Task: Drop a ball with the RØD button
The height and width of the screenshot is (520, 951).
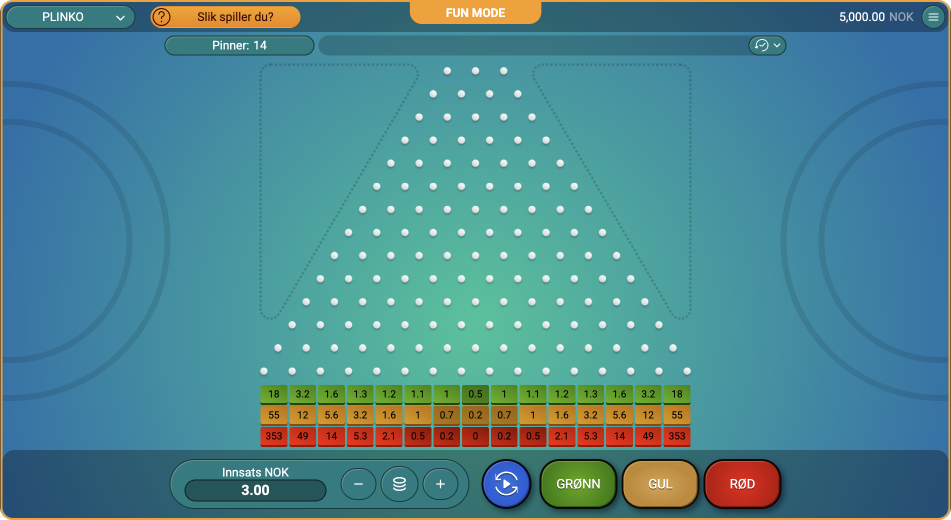Action: pyautogui.click(x=742, y=484)
